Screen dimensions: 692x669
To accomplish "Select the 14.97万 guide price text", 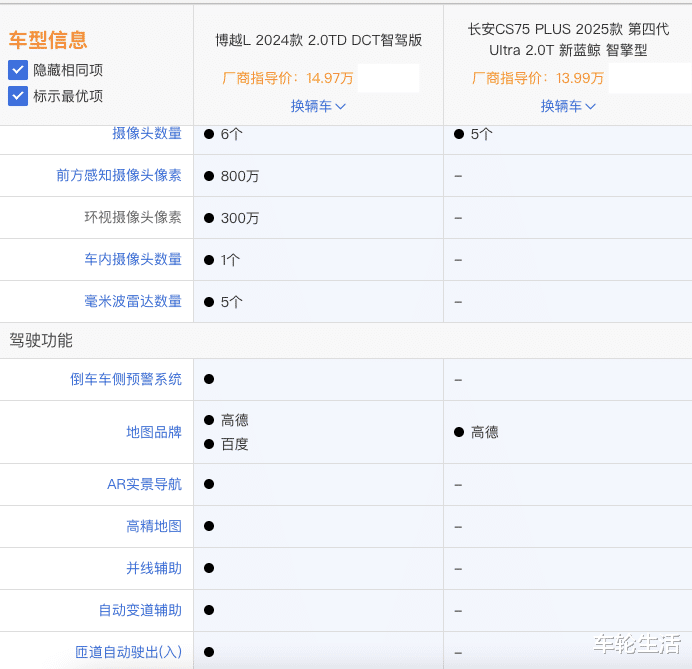I will pyautogui.click(x=330, y=78).
